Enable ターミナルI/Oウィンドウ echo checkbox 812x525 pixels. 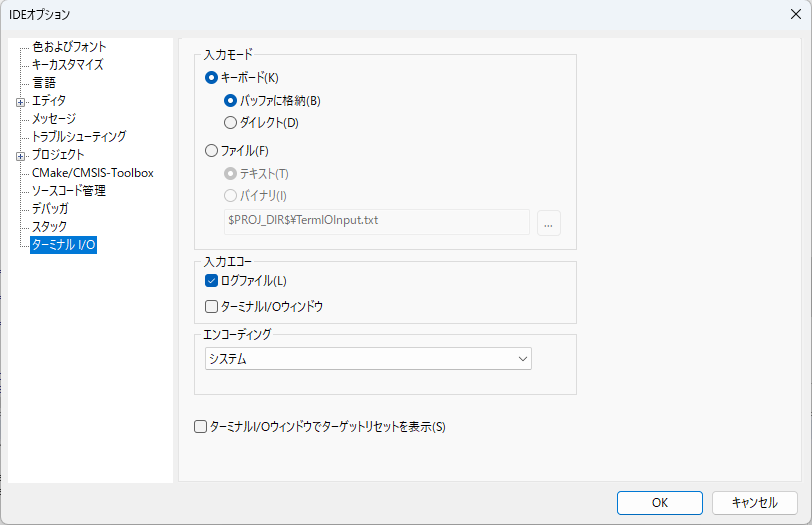(x=211, y=307)
